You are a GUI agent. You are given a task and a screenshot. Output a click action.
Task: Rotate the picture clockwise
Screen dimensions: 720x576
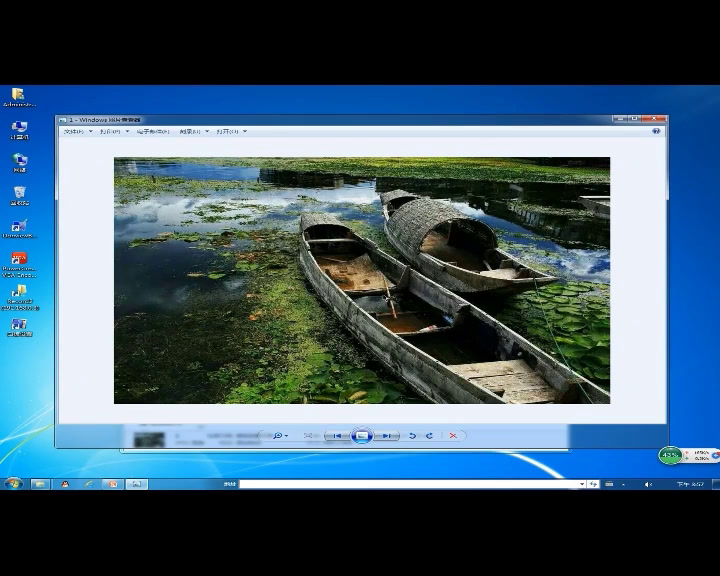click(x=429, y=435)
